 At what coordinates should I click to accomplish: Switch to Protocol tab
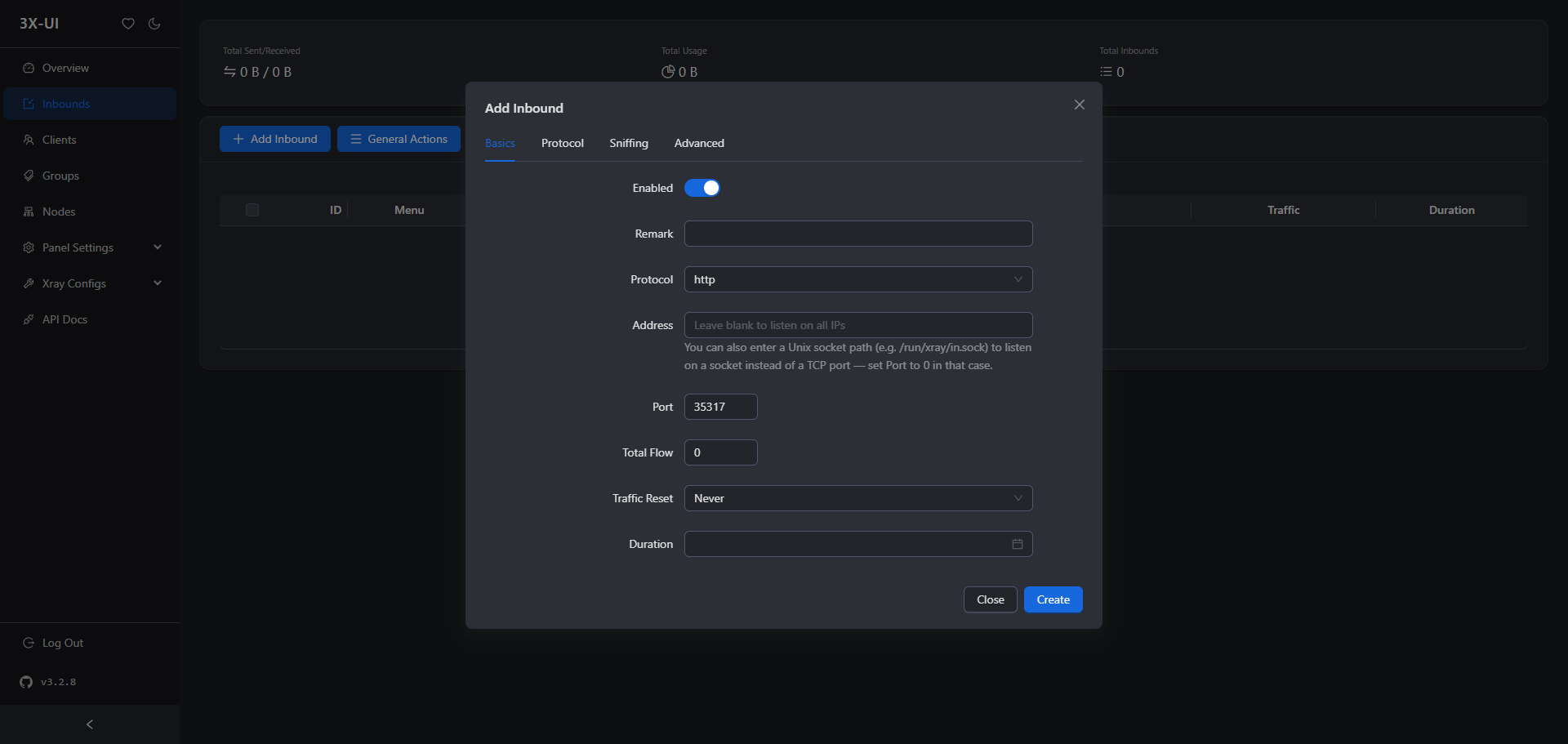tap(563, 143)
